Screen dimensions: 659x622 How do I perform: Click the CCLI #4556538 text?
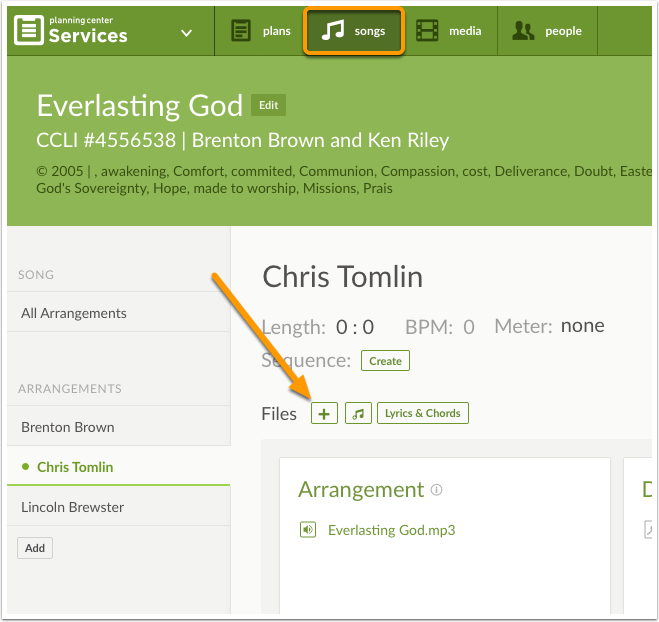106,140
